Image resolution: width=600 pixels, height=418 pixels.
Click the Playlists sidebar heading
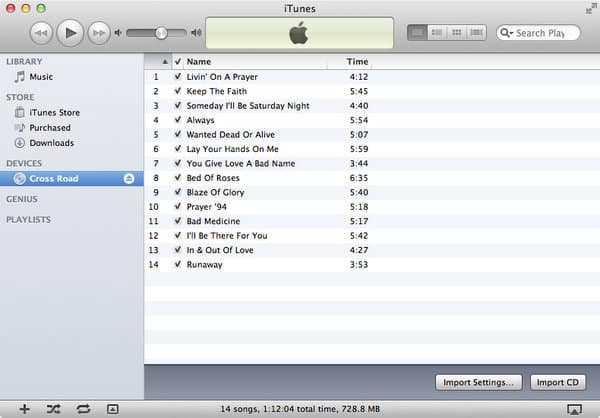28,220
